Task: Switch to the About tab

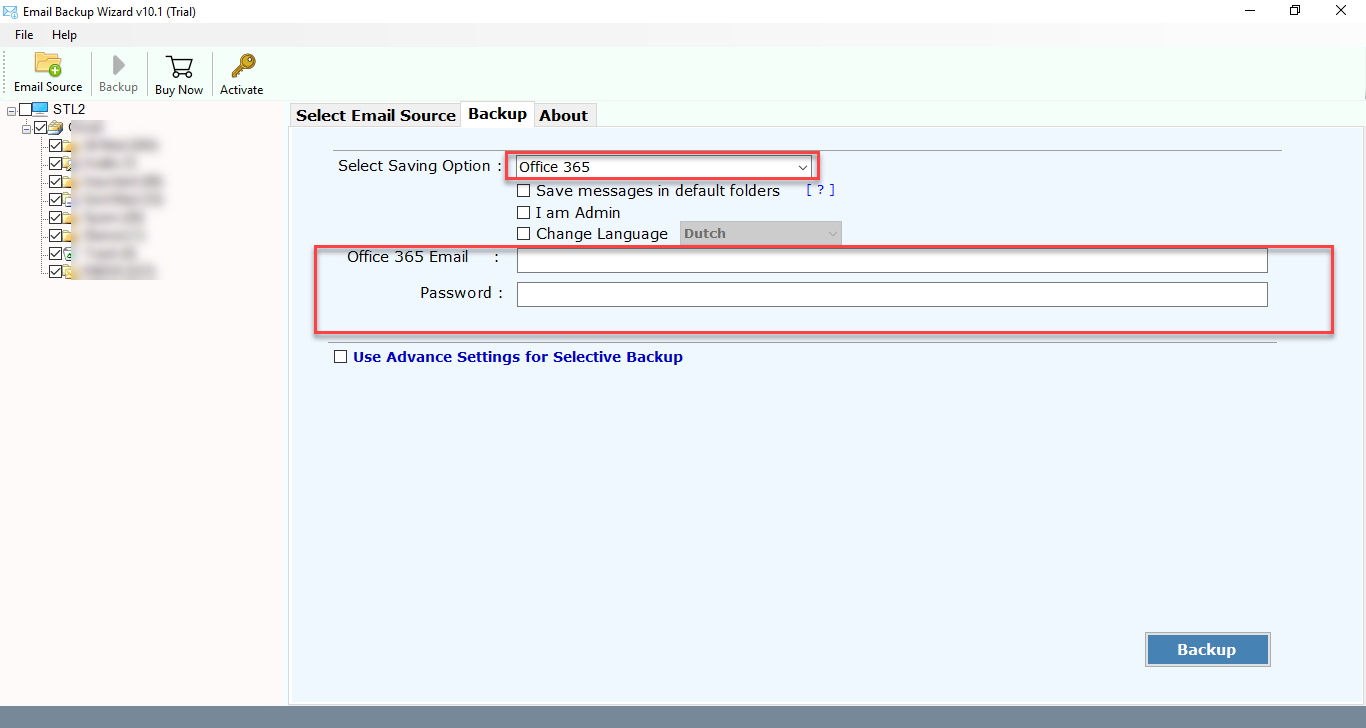Action: [563, 115]
